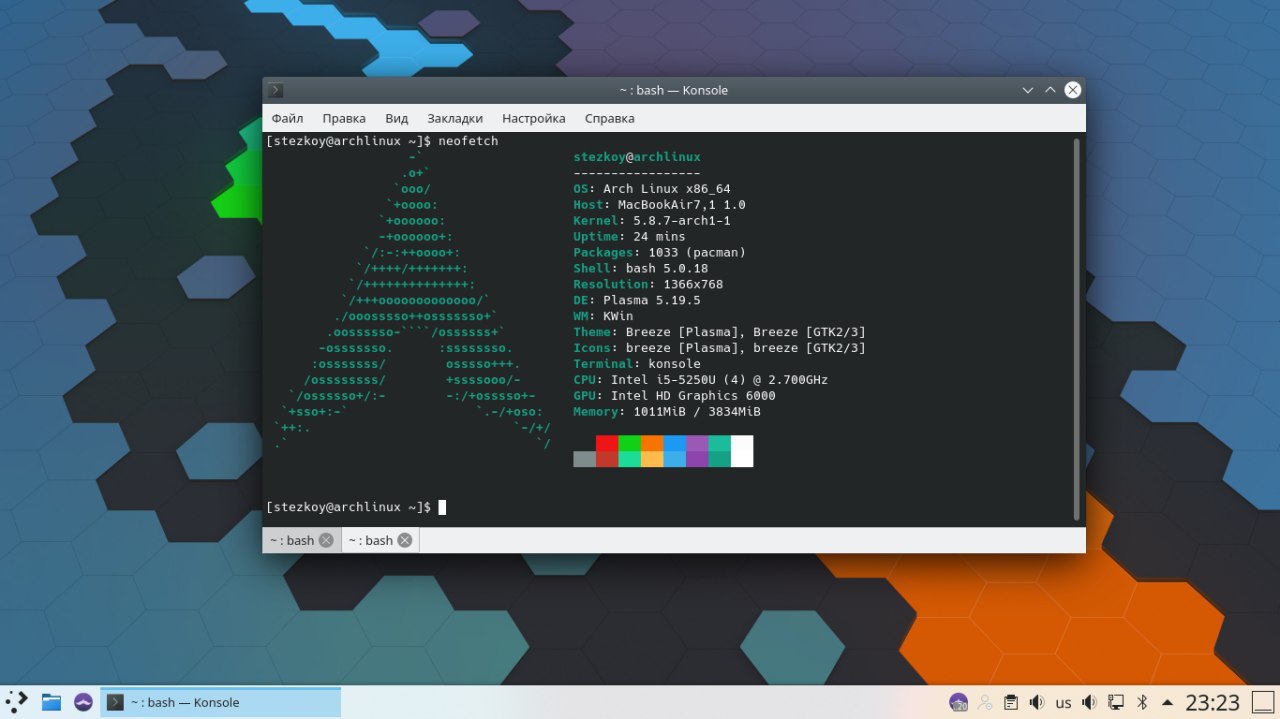Click the 'Theme: Breeze [Plasma]' line
1280x719 pixels.
pyautogui.click(x=719, y=333)
